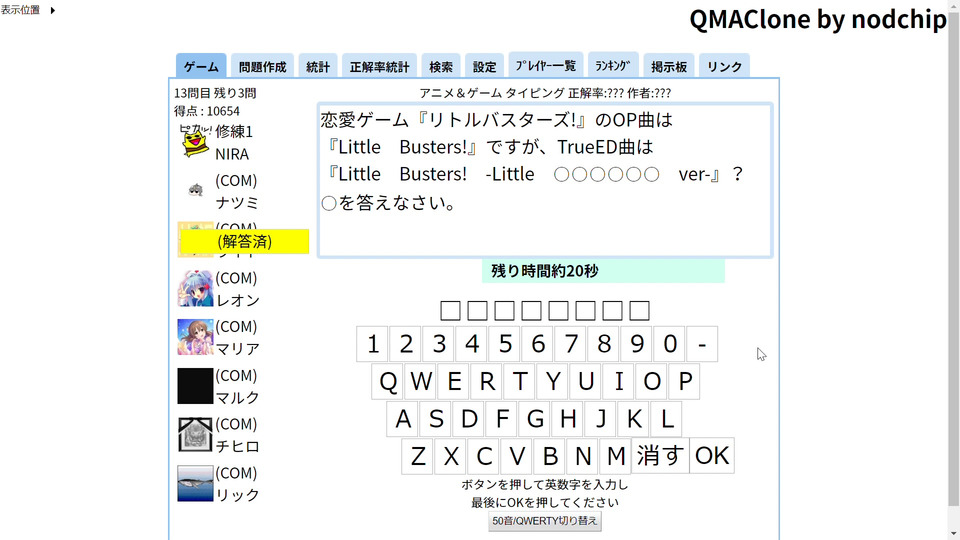Tap the X key
The image size is (960, 540).
451,456
